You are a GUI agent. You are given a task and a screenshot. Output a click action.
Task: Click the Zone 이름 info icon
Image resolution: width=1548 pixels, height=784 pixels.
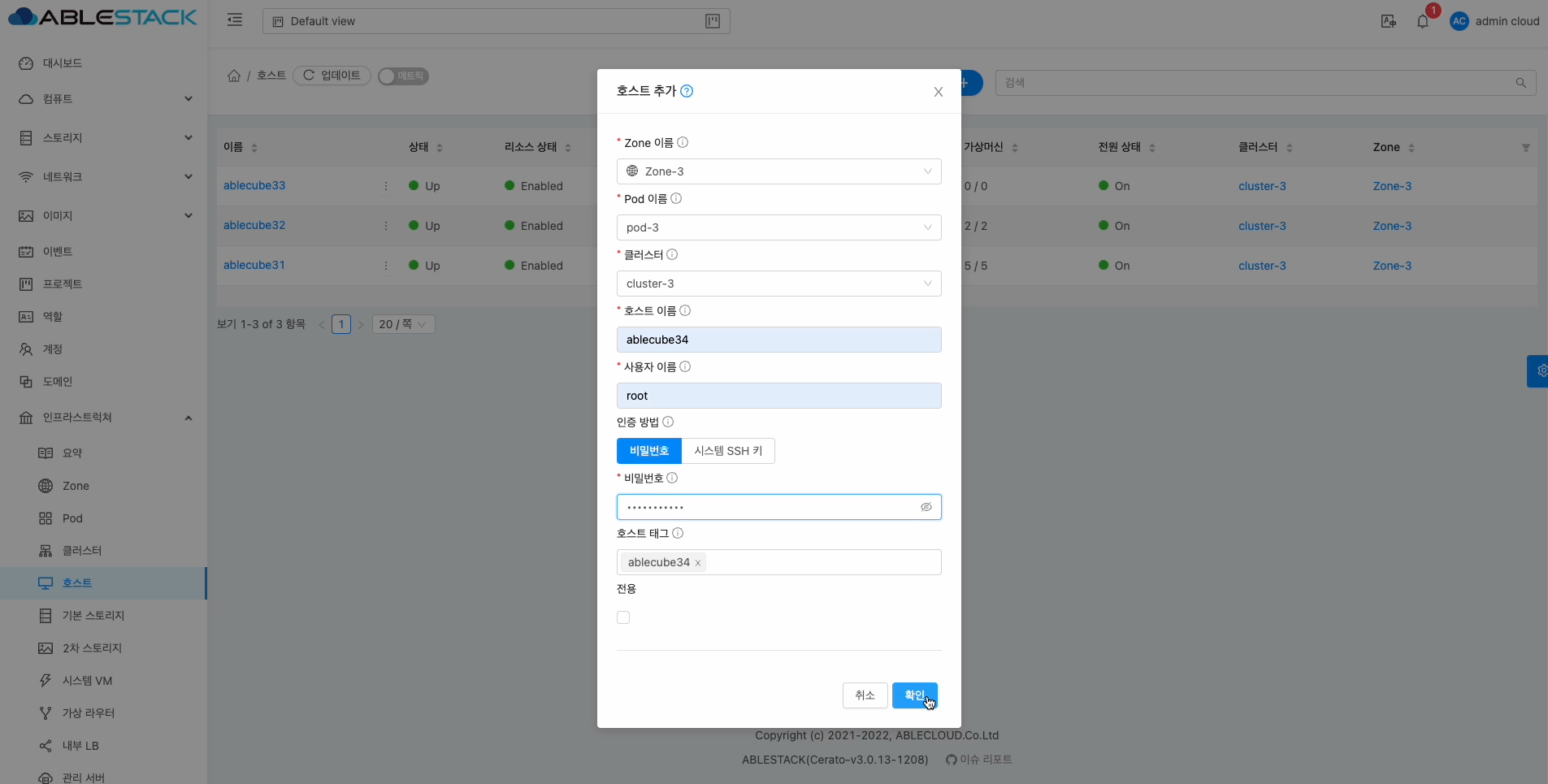[683, 142]
